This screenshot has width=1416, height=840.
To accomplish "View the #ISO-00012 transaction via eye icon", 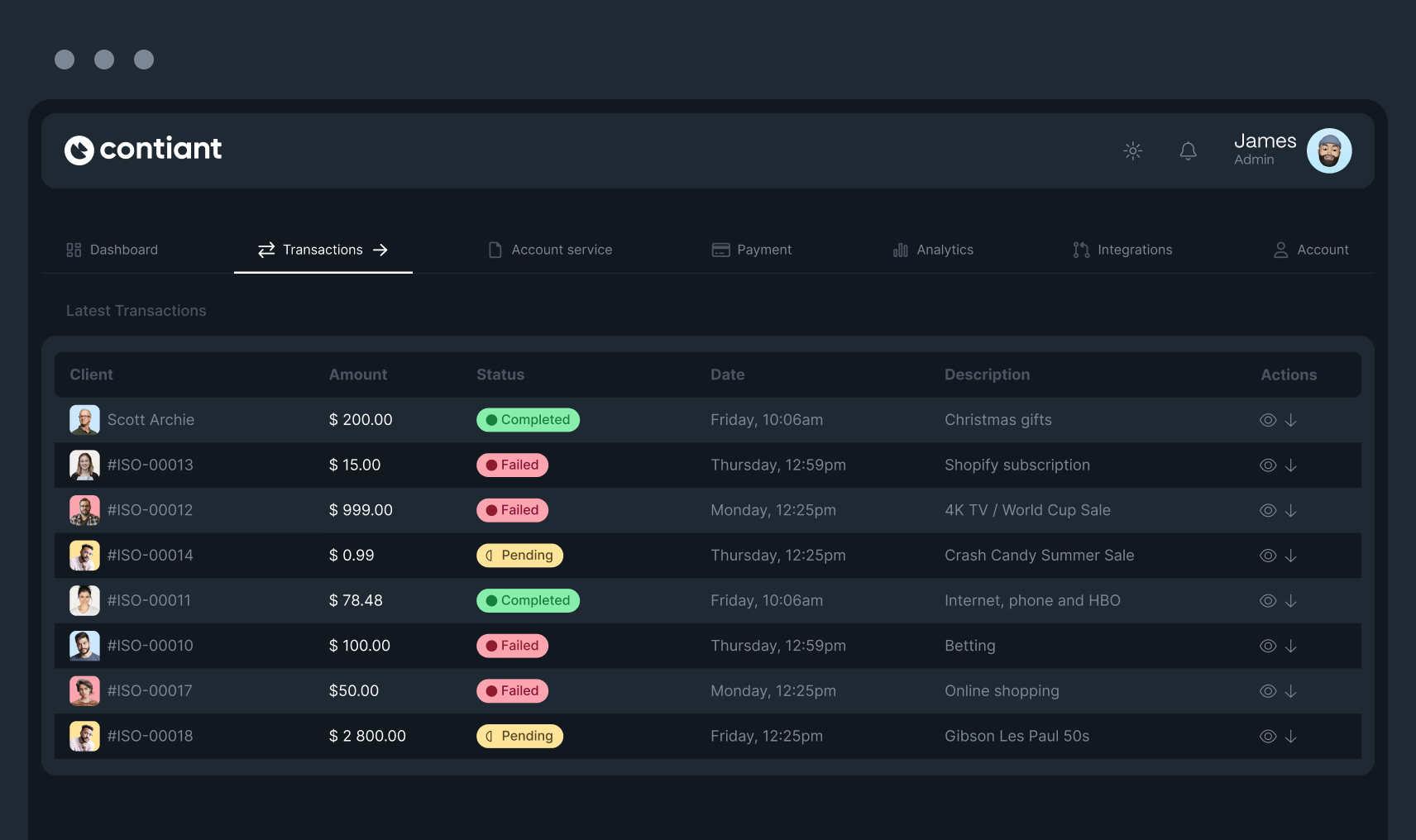I will point(1267,510).
